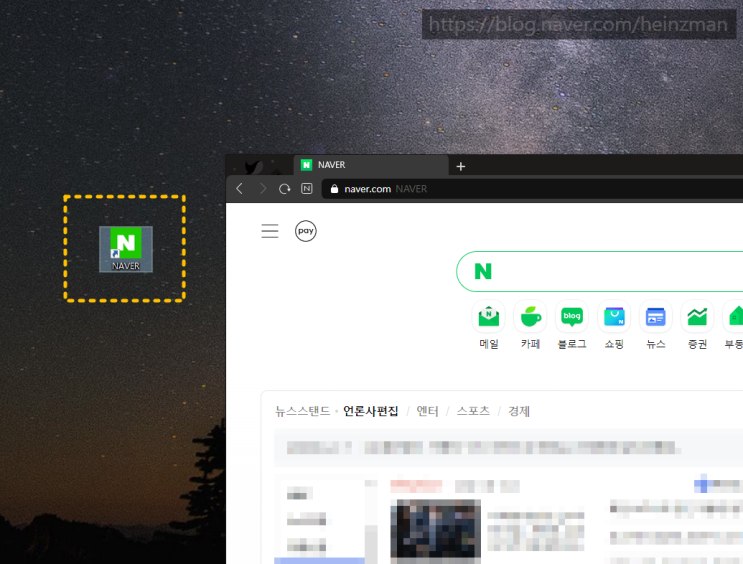Select the 스포츠 tab

point(473,411)
